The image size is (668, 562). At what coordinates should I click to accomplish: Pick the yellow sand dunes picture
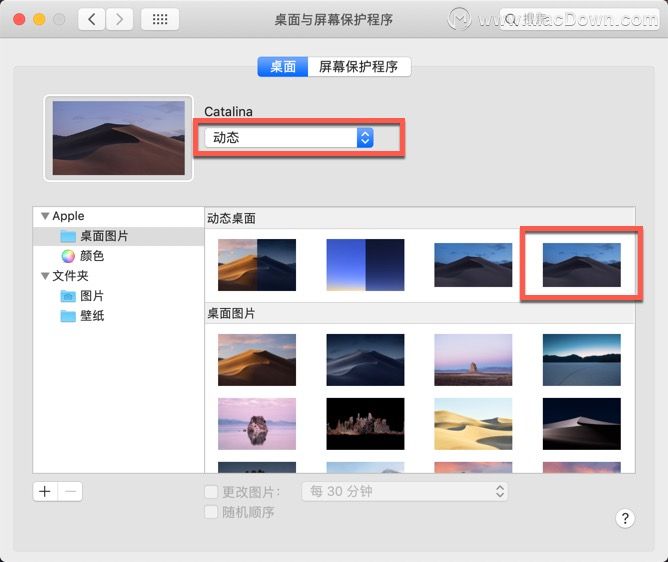473,424
